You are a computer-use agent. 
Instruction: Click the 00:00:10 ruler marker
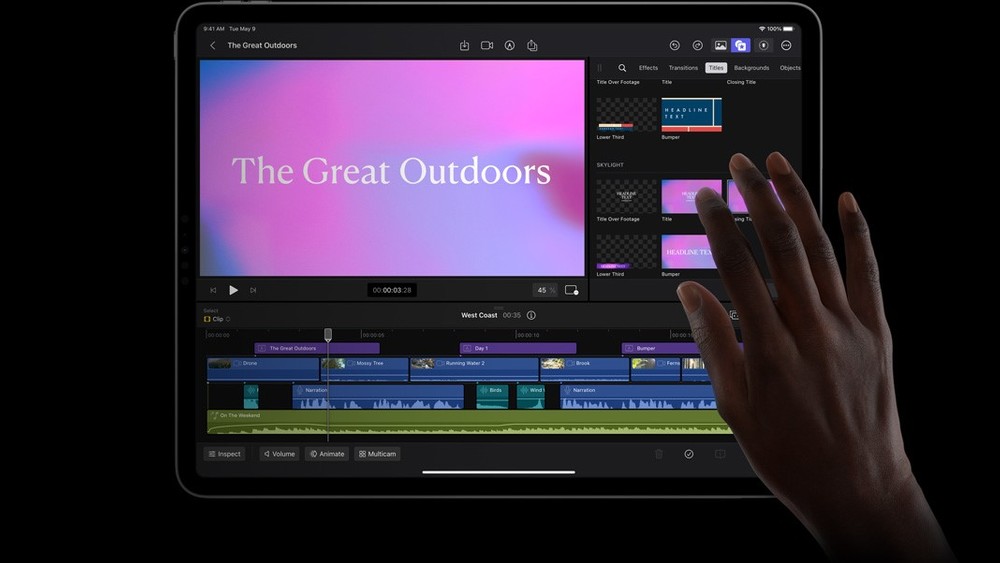pyautogui.click(x=528, y=335)
